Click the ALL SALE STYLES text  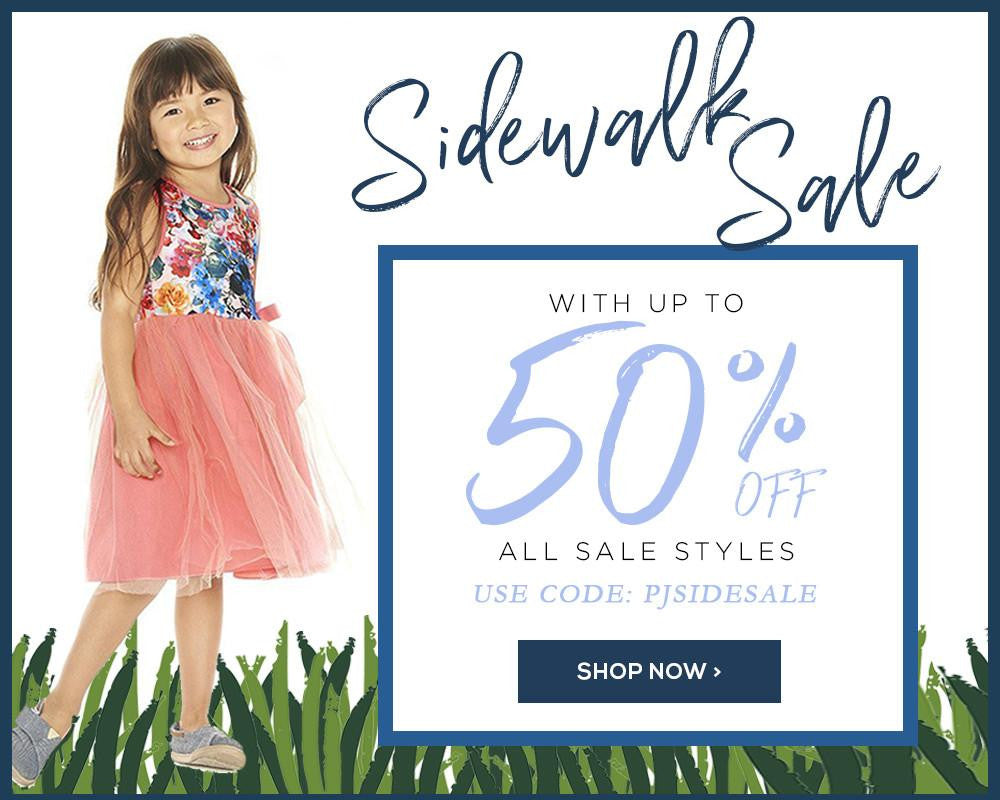[647, 551]
